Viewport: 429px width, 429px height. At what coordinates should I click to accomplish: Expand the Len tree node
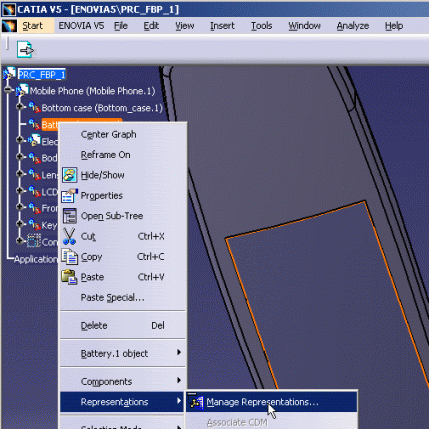20,174
